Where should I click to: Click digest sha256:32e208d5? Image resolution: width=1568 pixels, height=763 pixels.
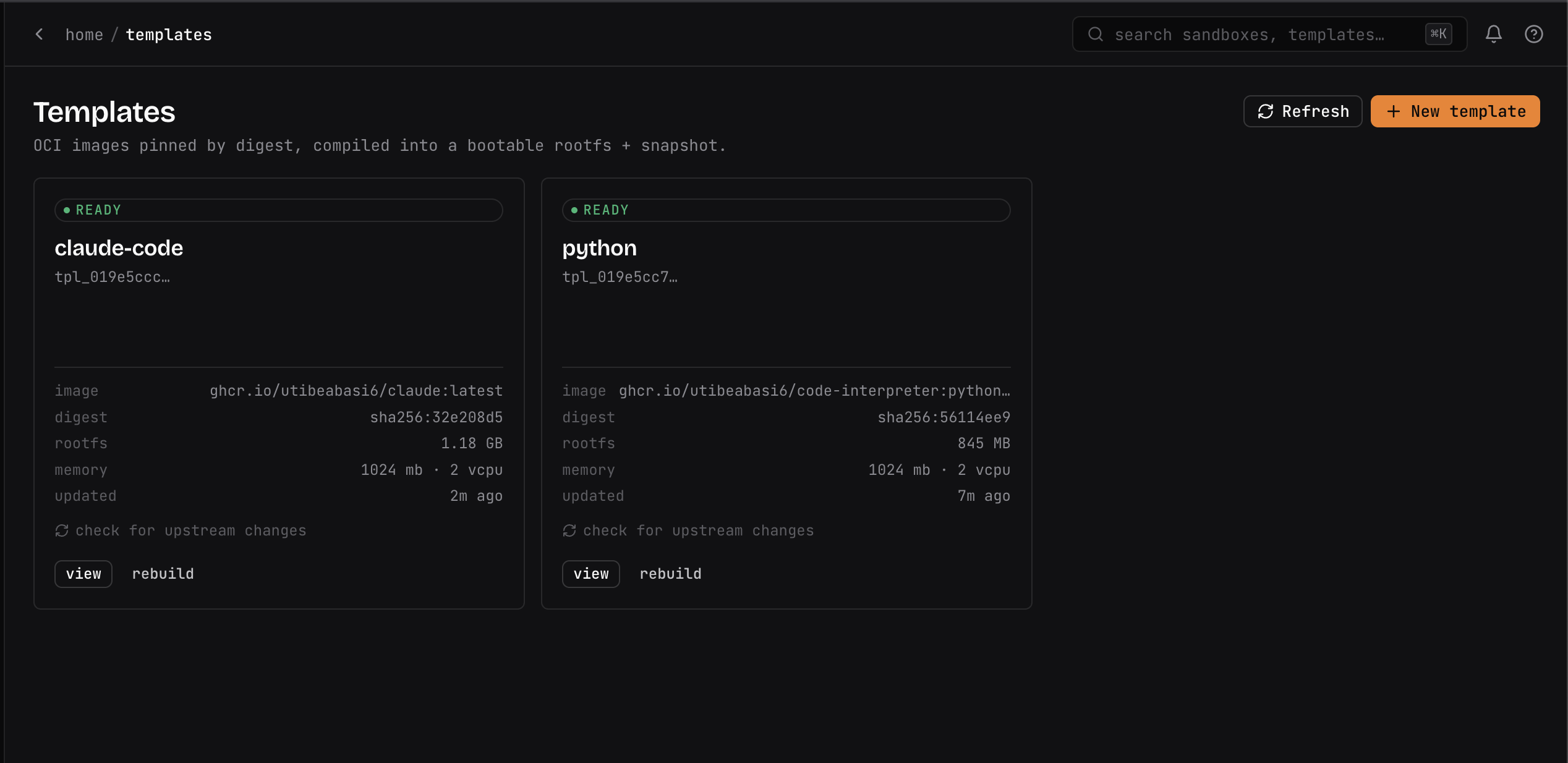tap(437, 417)
